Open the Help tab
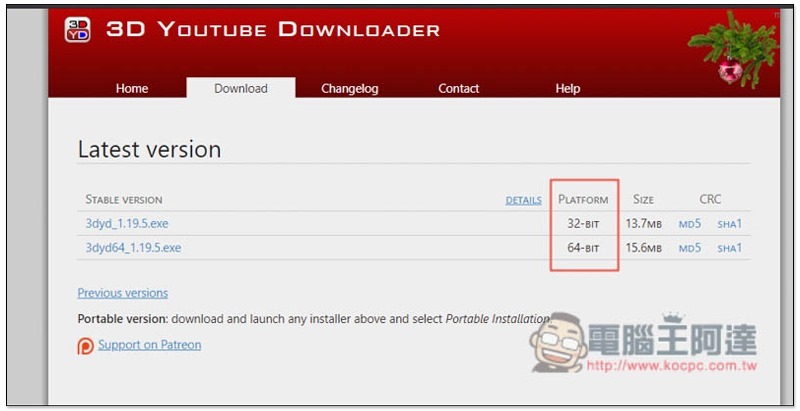Viewport: 800px width, 411px height. (567, 89)
